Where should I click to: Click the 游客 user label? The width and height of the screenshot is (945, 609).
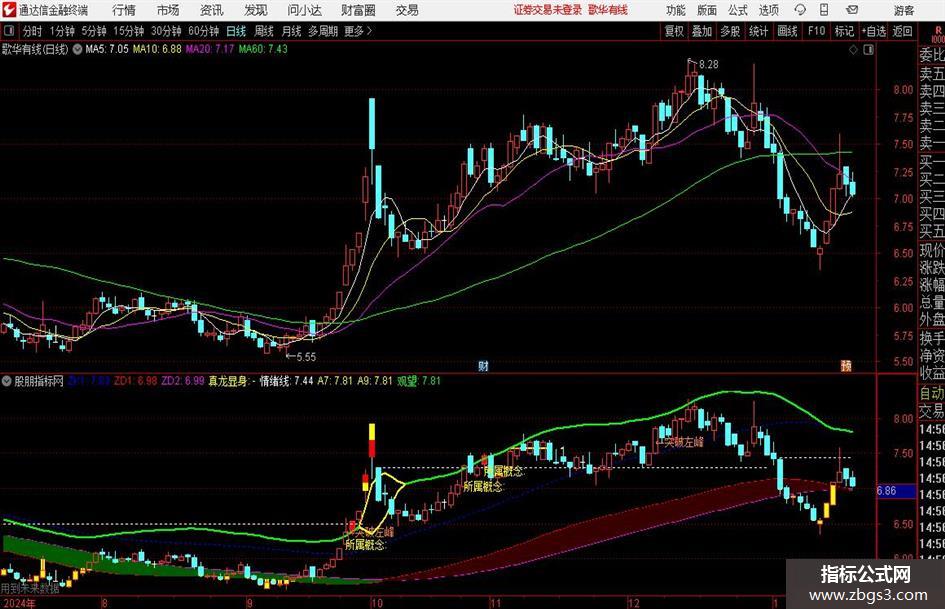(x=903, y=10)
